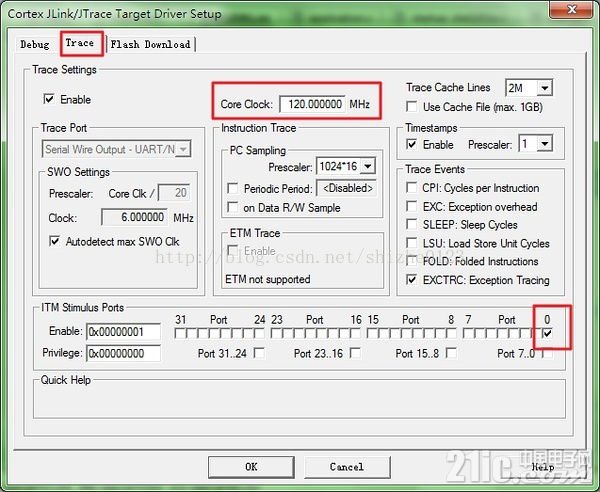Toggle Timestamps Enable checkbox

pos(412,145)
